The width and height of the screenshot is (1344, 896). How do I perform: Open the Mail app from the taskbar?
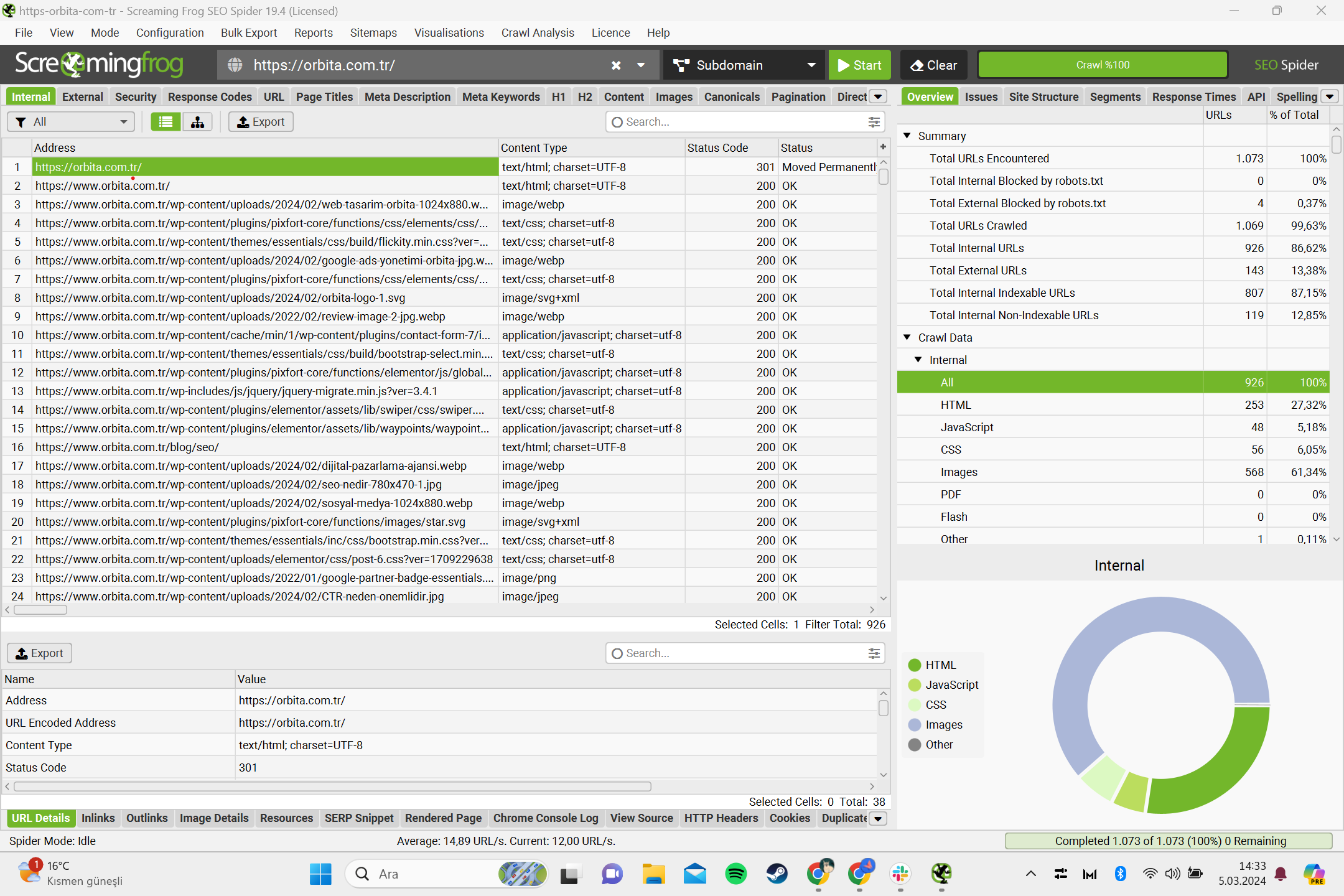coord(694,874)
